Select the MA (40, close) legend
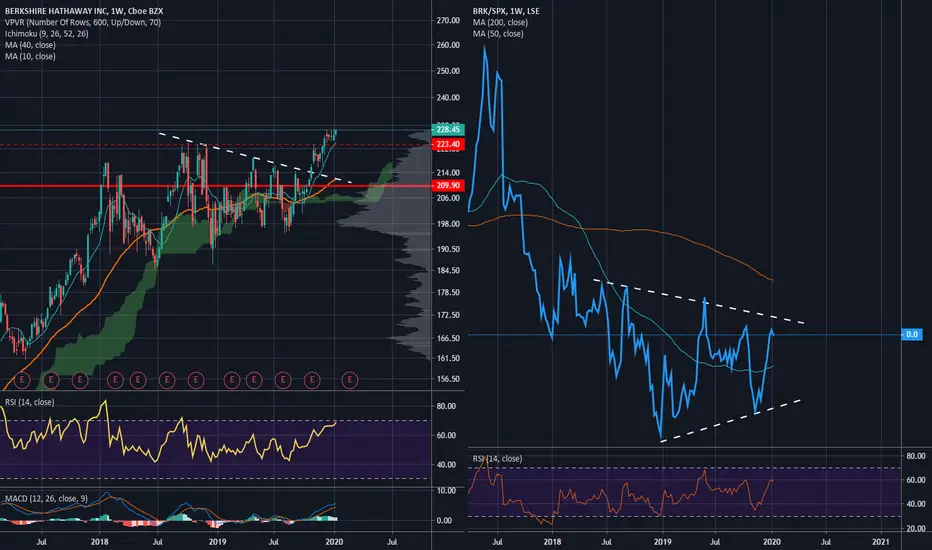Viewport: 932px width, 550px height. point(30,45)
